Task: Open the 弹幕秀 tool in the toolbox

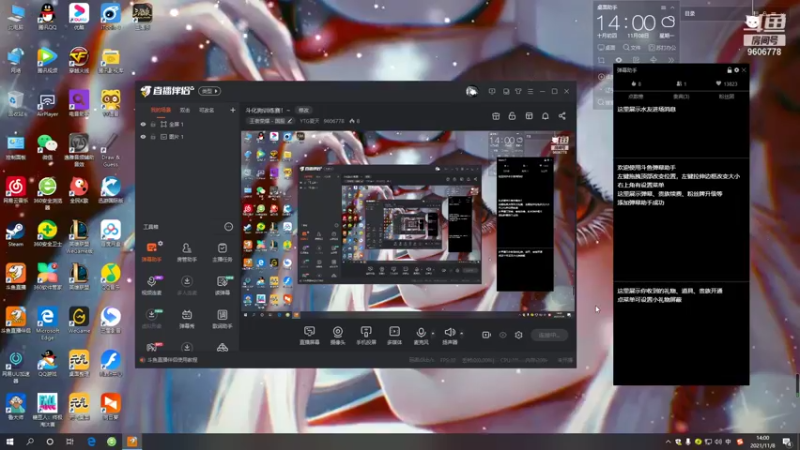Action: click(187, 318)
